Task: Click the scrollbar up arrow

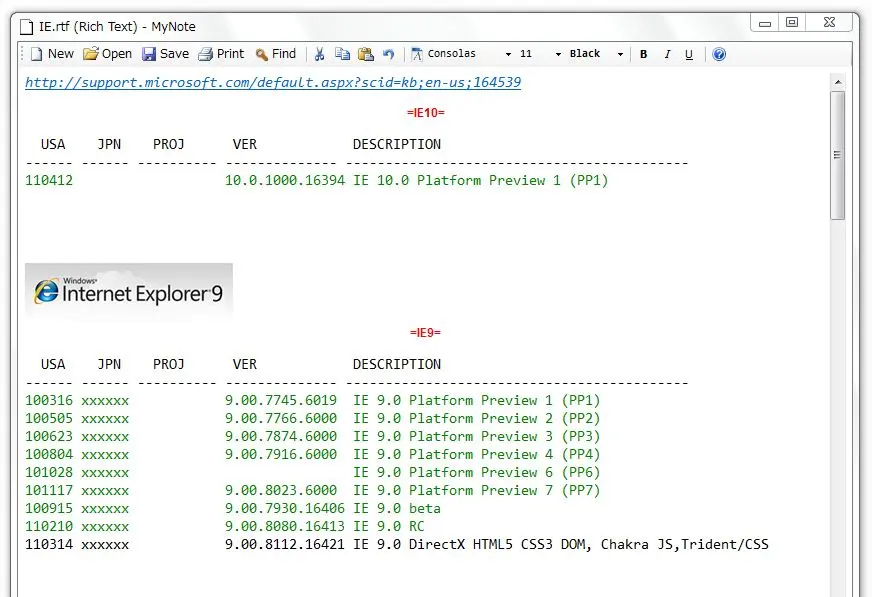Action: 837,81
